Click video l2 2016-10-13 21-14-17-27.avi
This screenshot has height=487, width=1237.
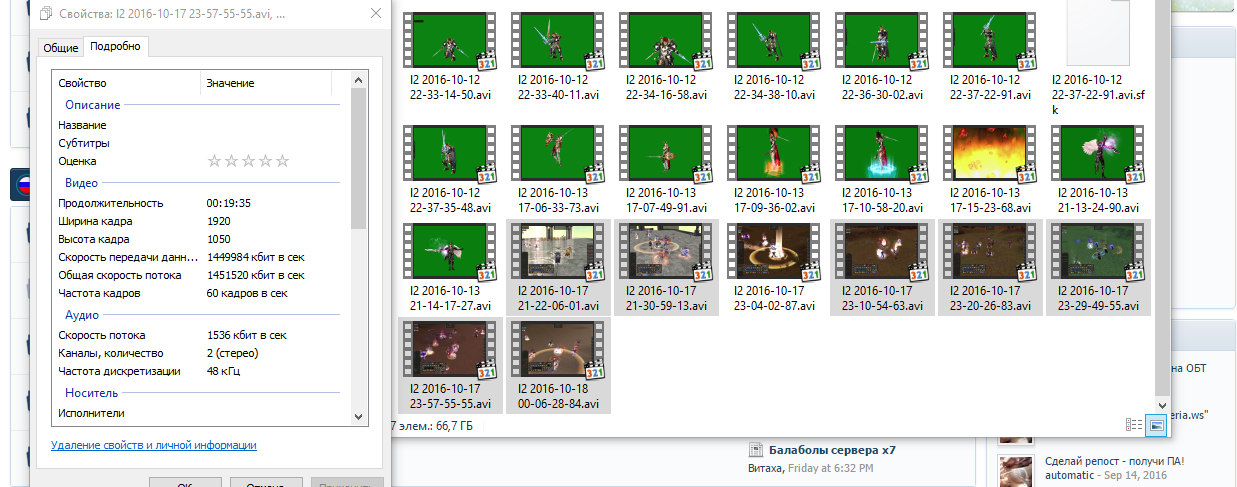coord(449,252)
